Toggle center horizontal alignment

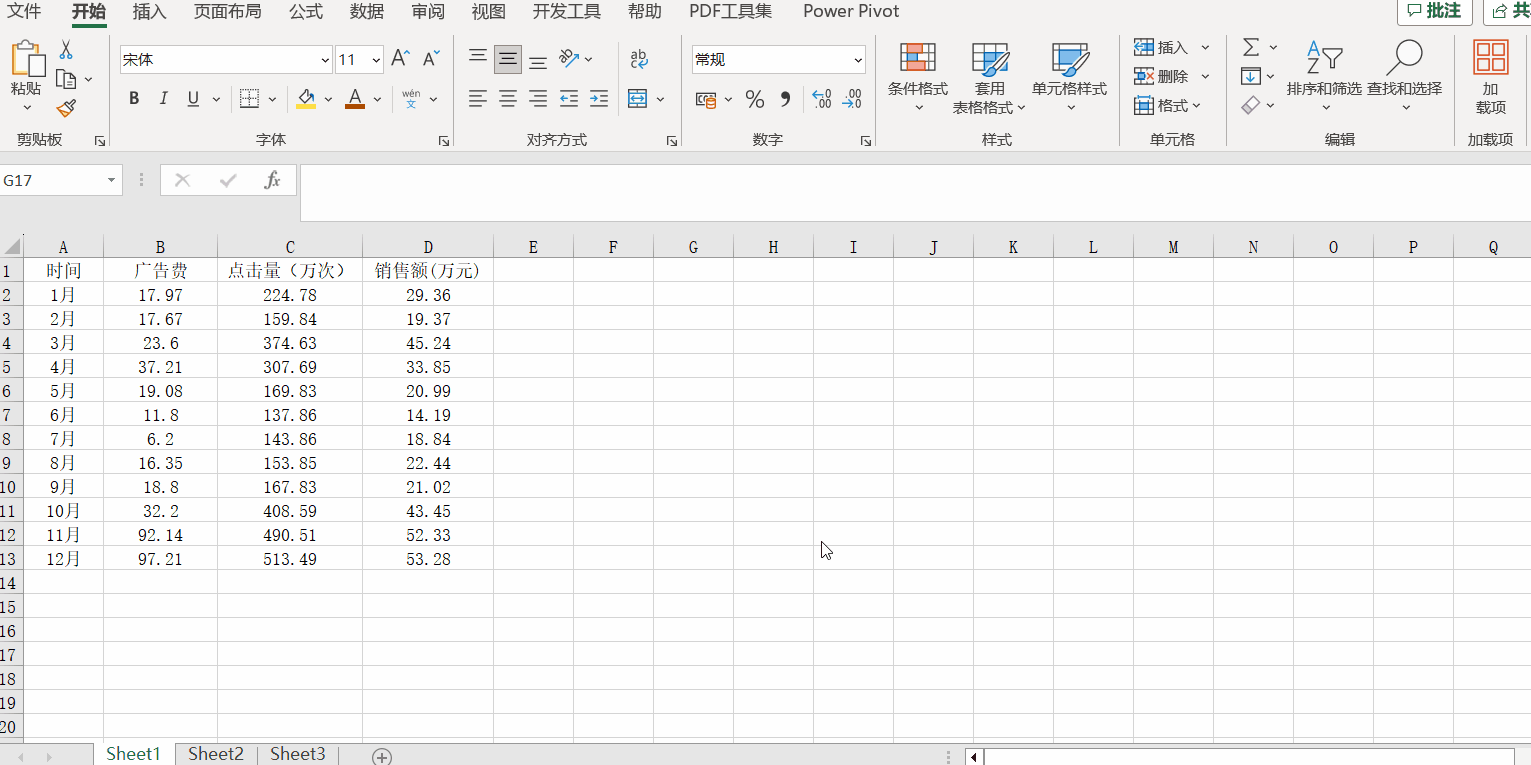[508, 99]
